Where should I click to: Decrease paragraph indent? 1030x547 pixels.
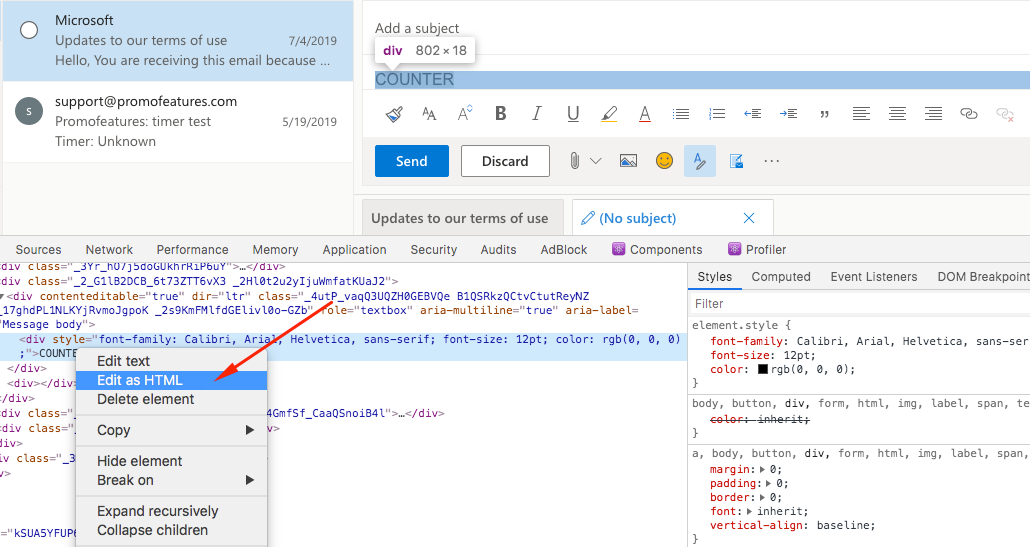point(752,114)
